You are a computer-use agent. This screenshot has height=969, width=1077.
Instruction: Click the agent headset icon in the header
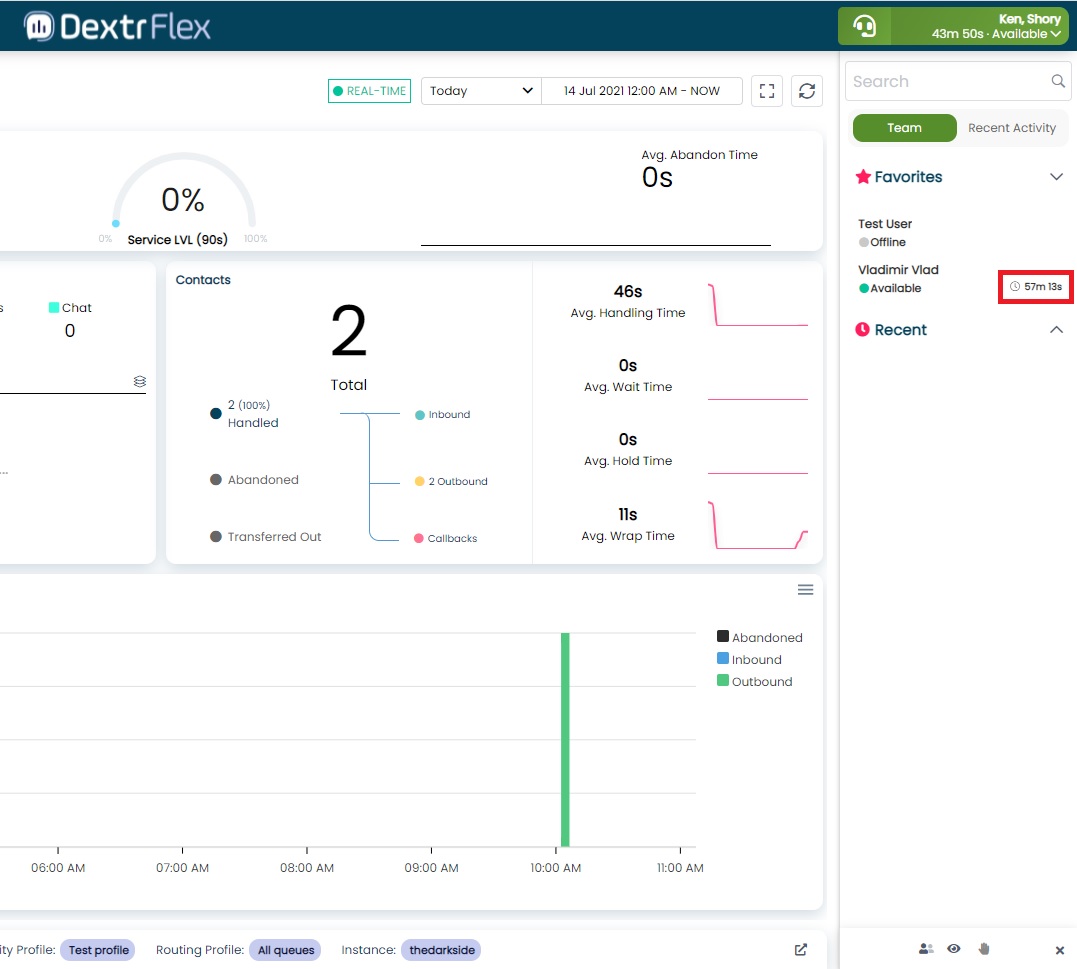[864, 27]
